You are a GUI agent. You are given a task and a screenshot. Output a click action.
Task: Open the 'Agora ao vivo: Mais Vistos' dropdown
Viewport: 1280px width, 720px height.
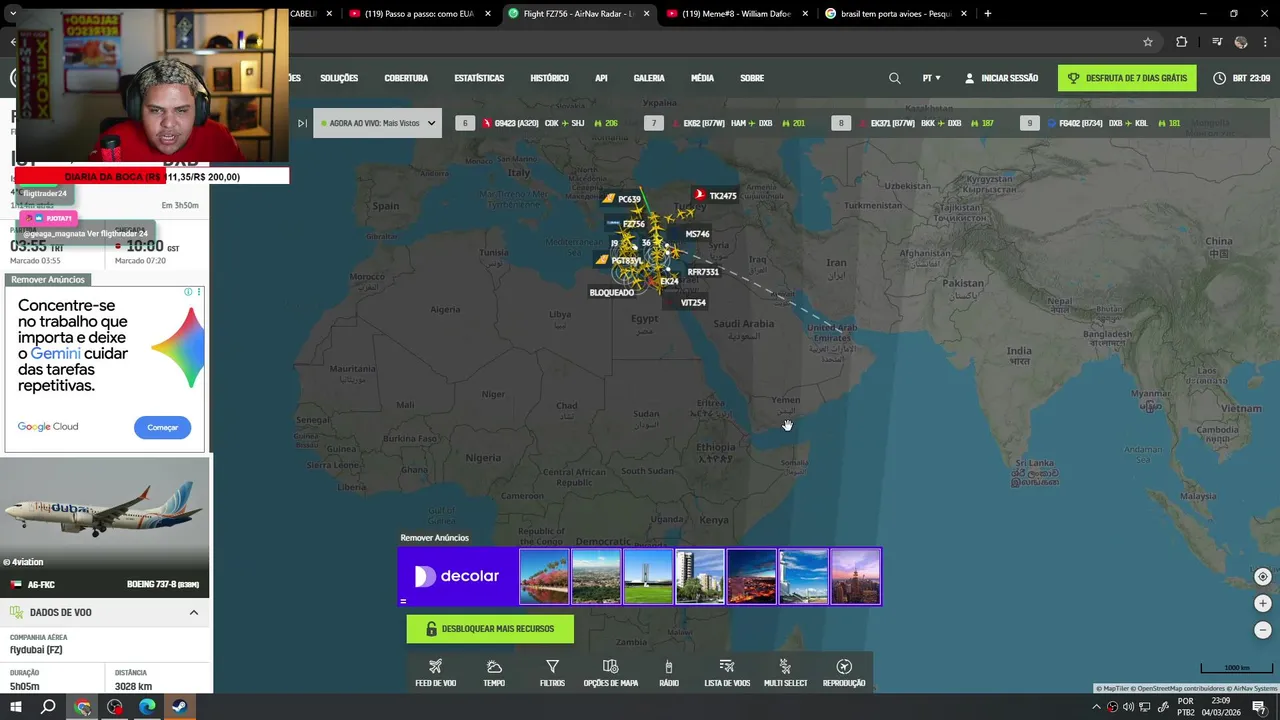(378, 123)
